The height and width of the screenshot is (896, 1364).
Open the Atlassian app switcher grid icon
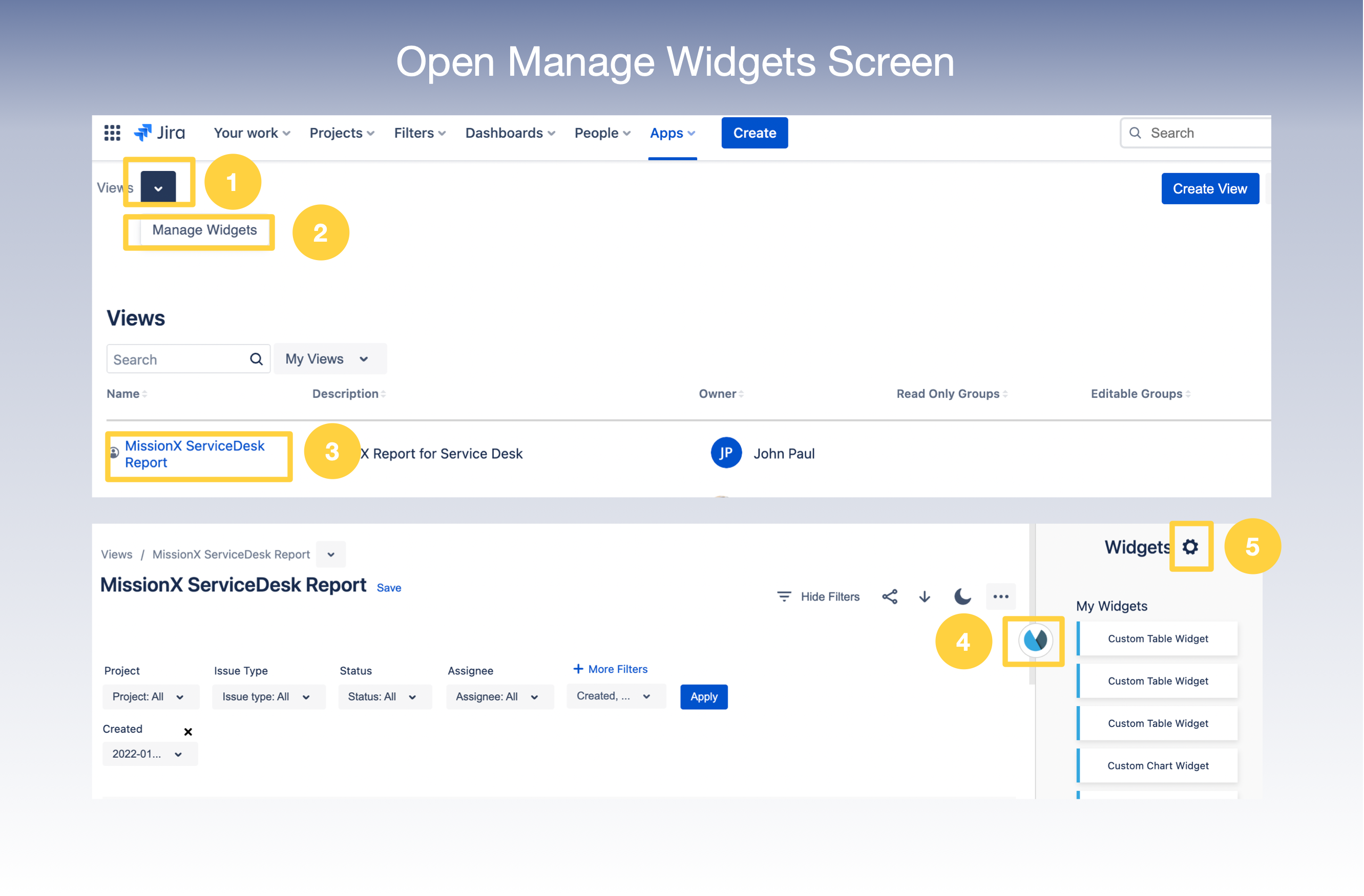[x=112, y=132]
